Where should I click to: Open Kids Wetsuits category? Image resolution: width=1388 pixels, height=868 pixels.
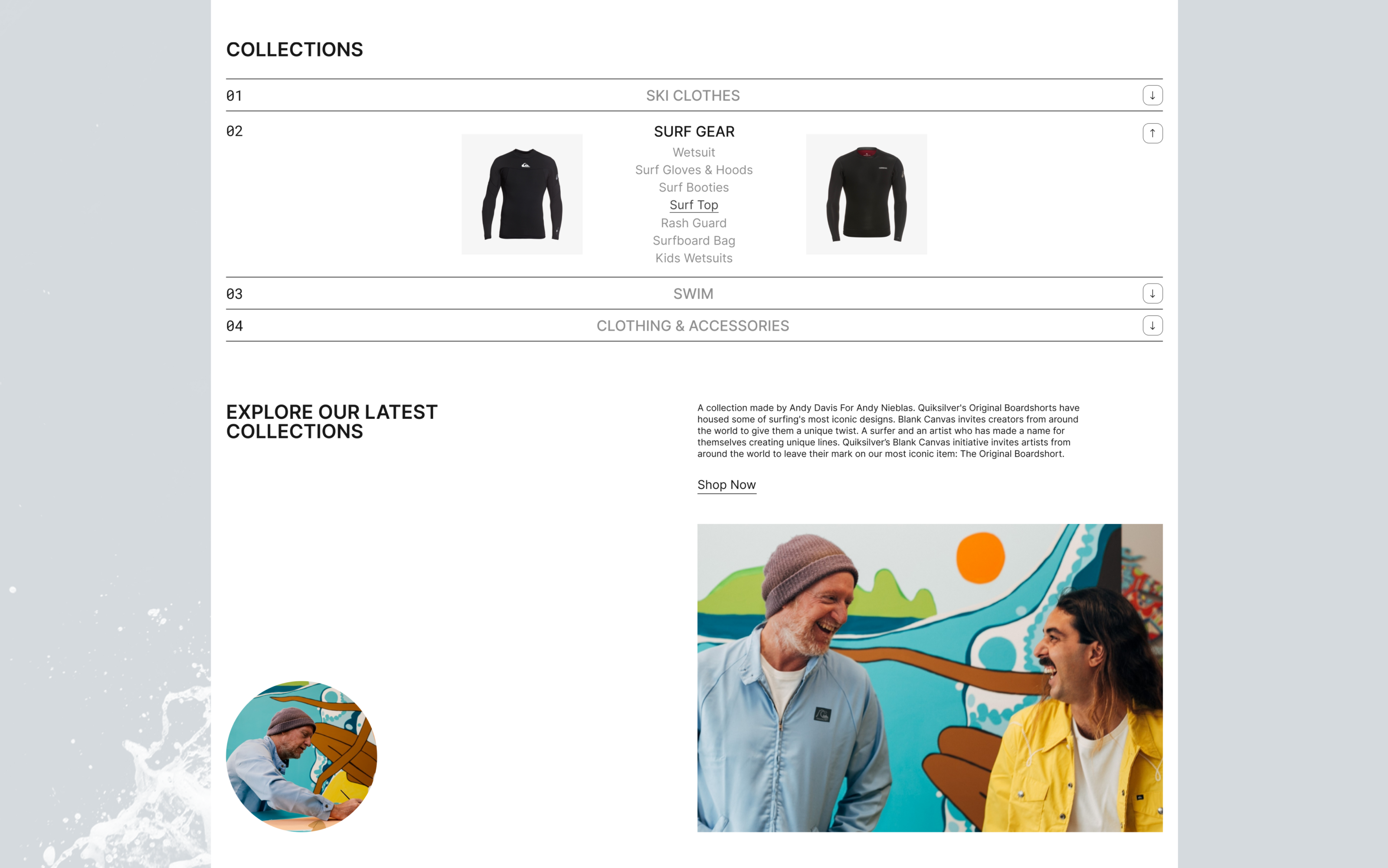694,258
